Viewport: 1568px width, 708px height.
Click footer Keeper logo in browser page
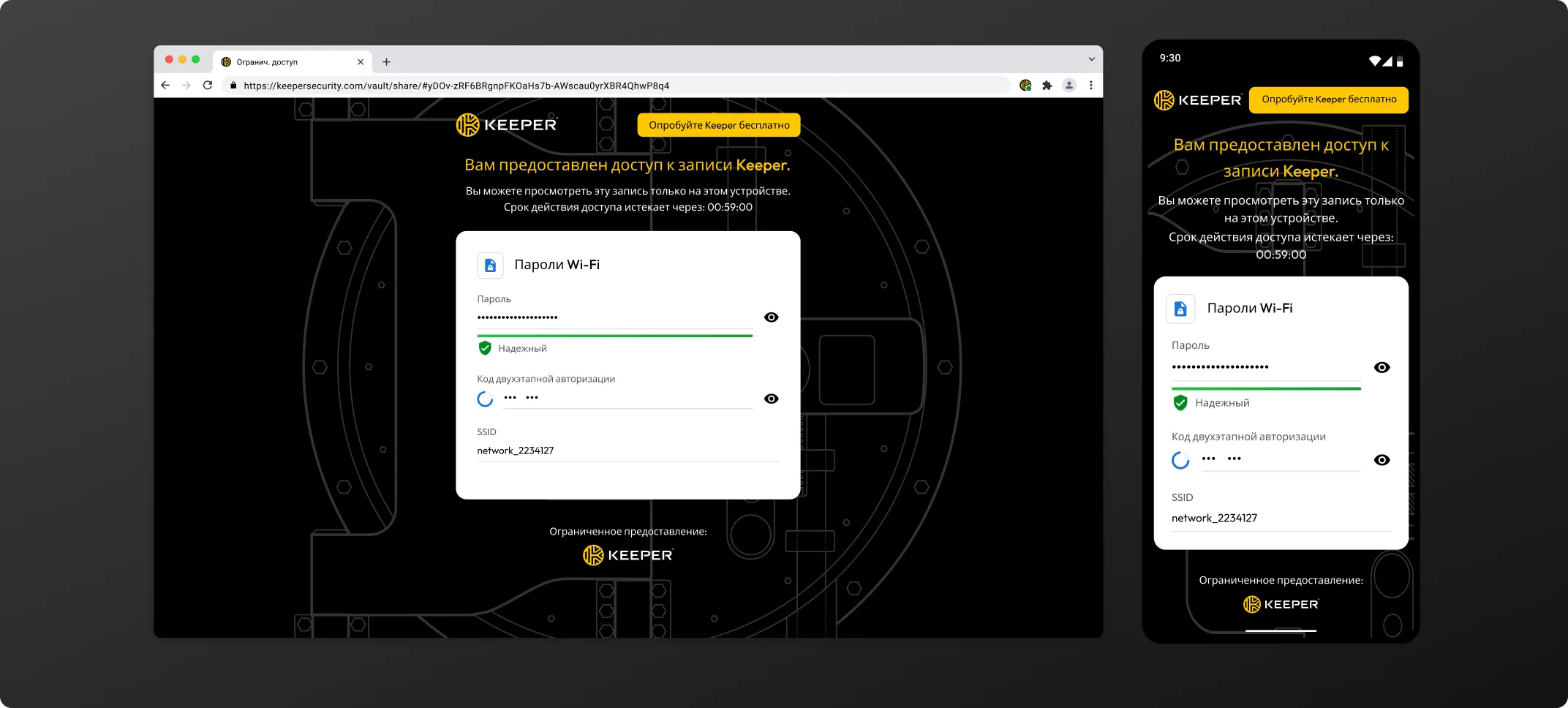[627, 555]
